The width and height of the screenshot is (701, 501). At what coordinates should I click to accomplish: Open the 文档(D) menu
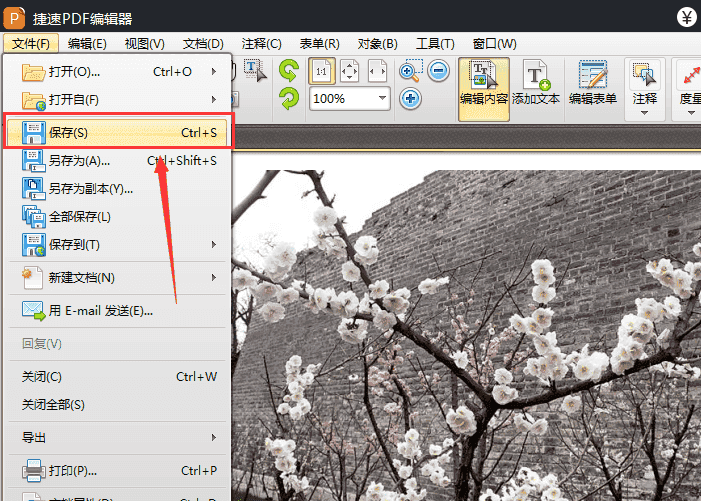(203, 44)
